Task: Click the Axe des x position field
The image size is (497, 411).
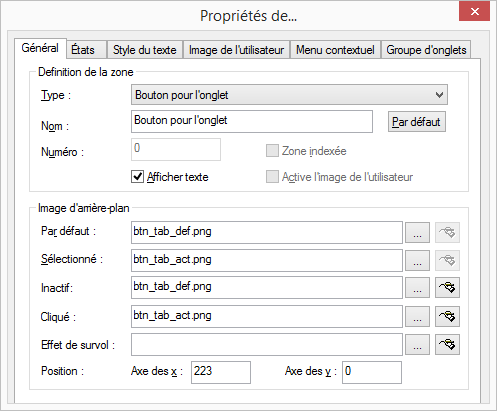Action: 221,372
